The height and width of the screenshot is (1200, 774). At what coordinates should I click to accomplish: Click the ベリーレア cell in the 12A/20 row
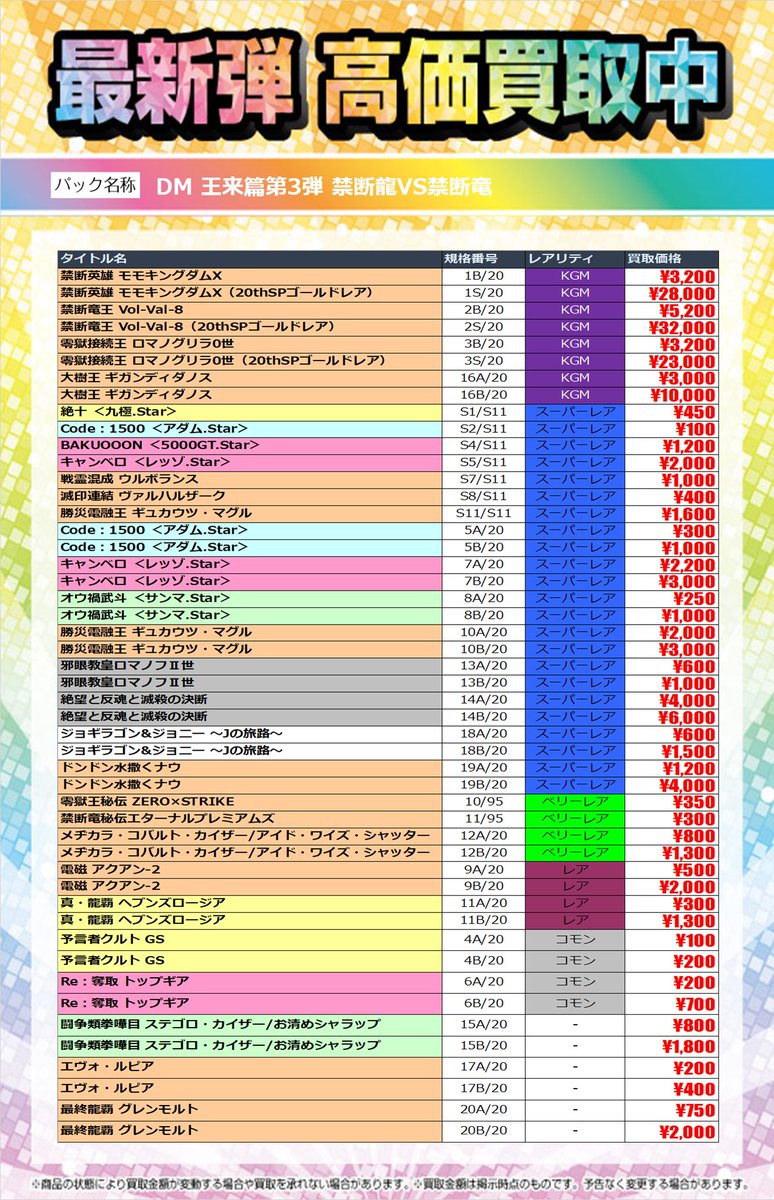coord(575,836)
